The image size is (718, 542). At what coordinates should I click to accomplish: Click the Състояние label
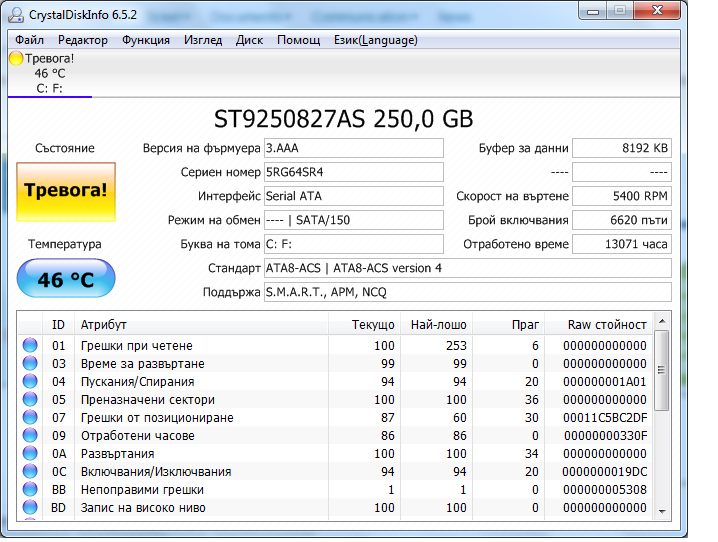[65, 148]
